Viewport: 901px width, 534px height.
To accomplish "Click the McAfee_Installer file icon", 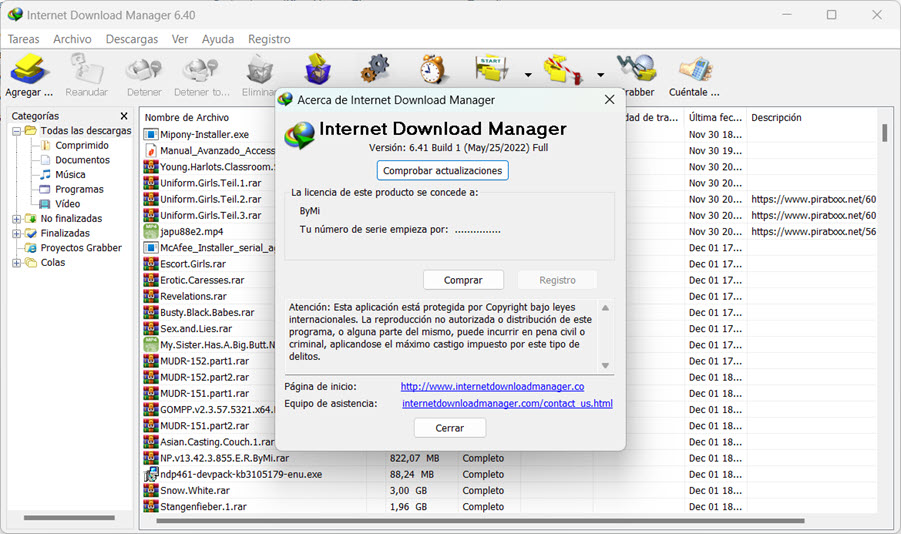I will pyautogui.click(x=151, y=248).
